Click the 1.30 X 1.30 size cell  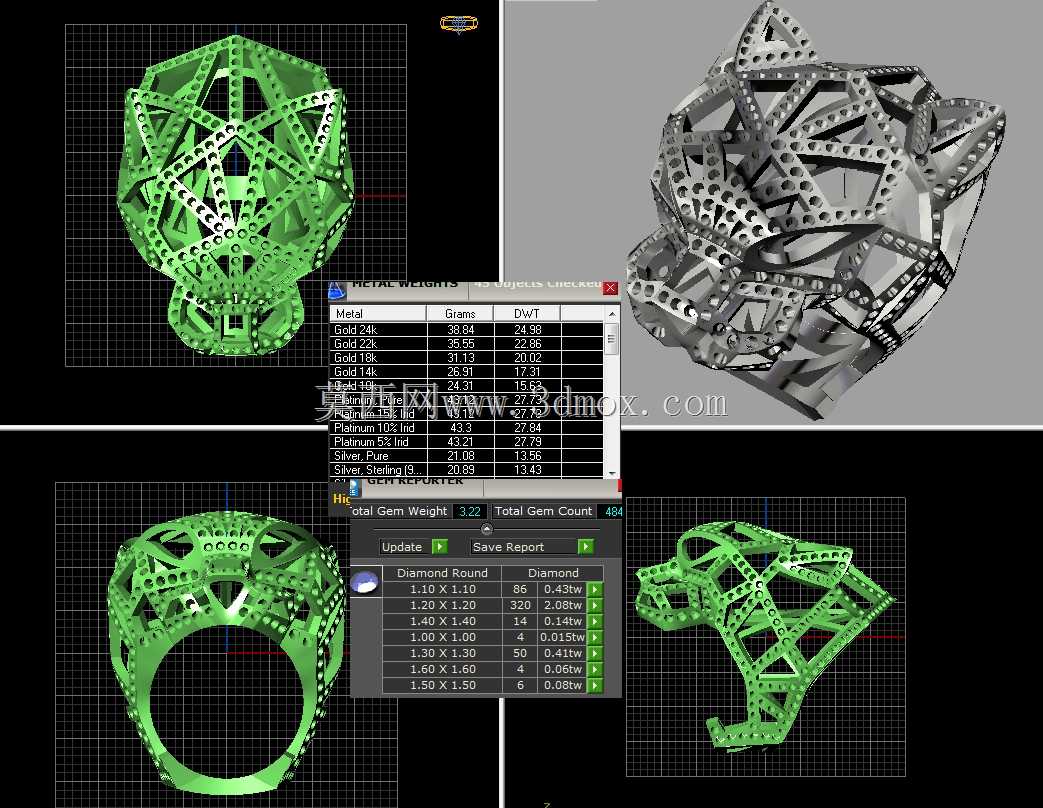[x=442, y=653]
